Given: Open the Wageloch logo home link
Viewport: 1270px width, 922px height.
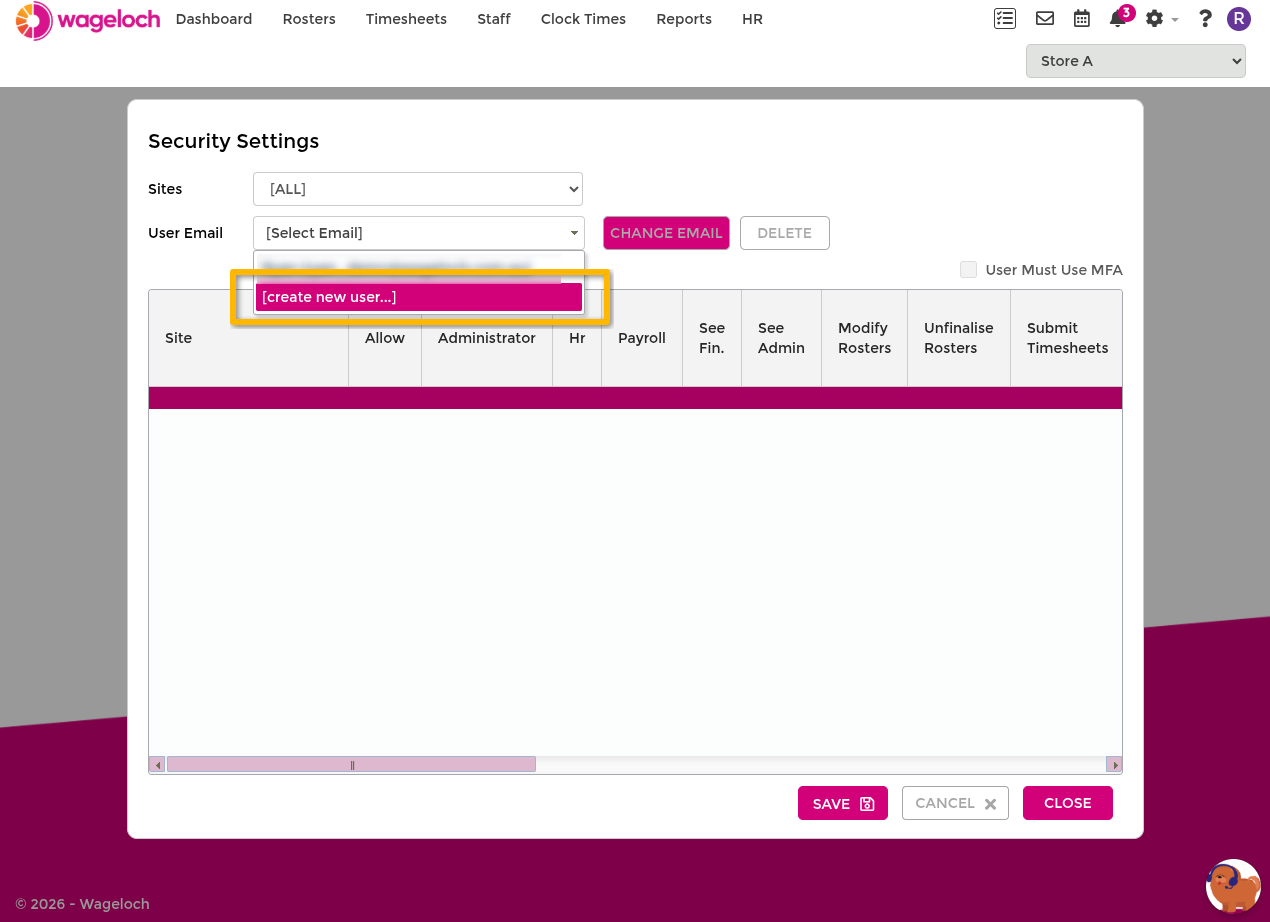Looking at the screenshot, I should click(88, 20).
